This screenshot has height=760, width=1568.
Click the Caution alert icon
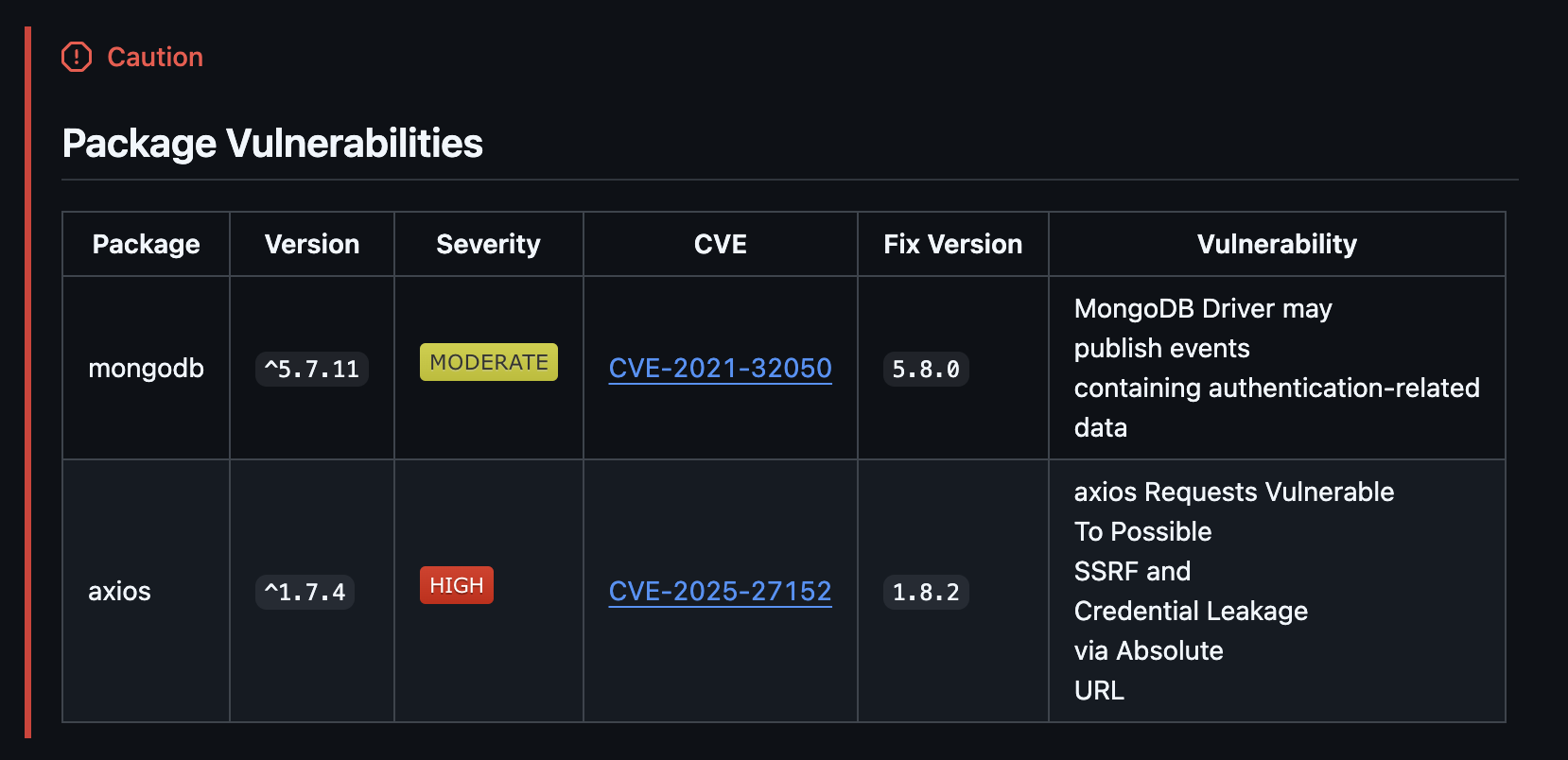tap(77, 57)
